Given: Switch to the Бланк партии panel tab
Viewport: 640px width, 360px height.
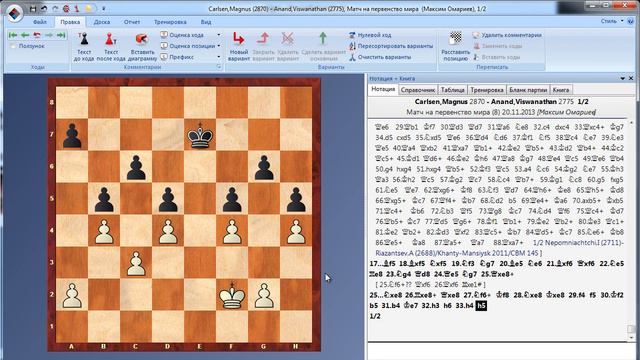Looking at the screenshot, I should [x=528, y=90].
